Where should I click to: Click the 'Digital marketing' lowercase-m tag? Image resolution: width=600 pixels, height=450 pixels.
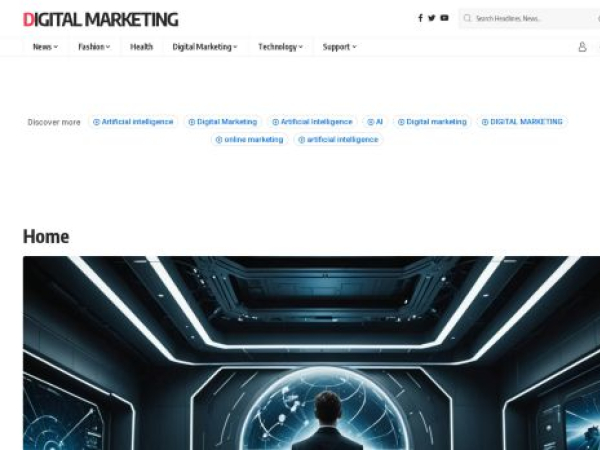point(432,122)
